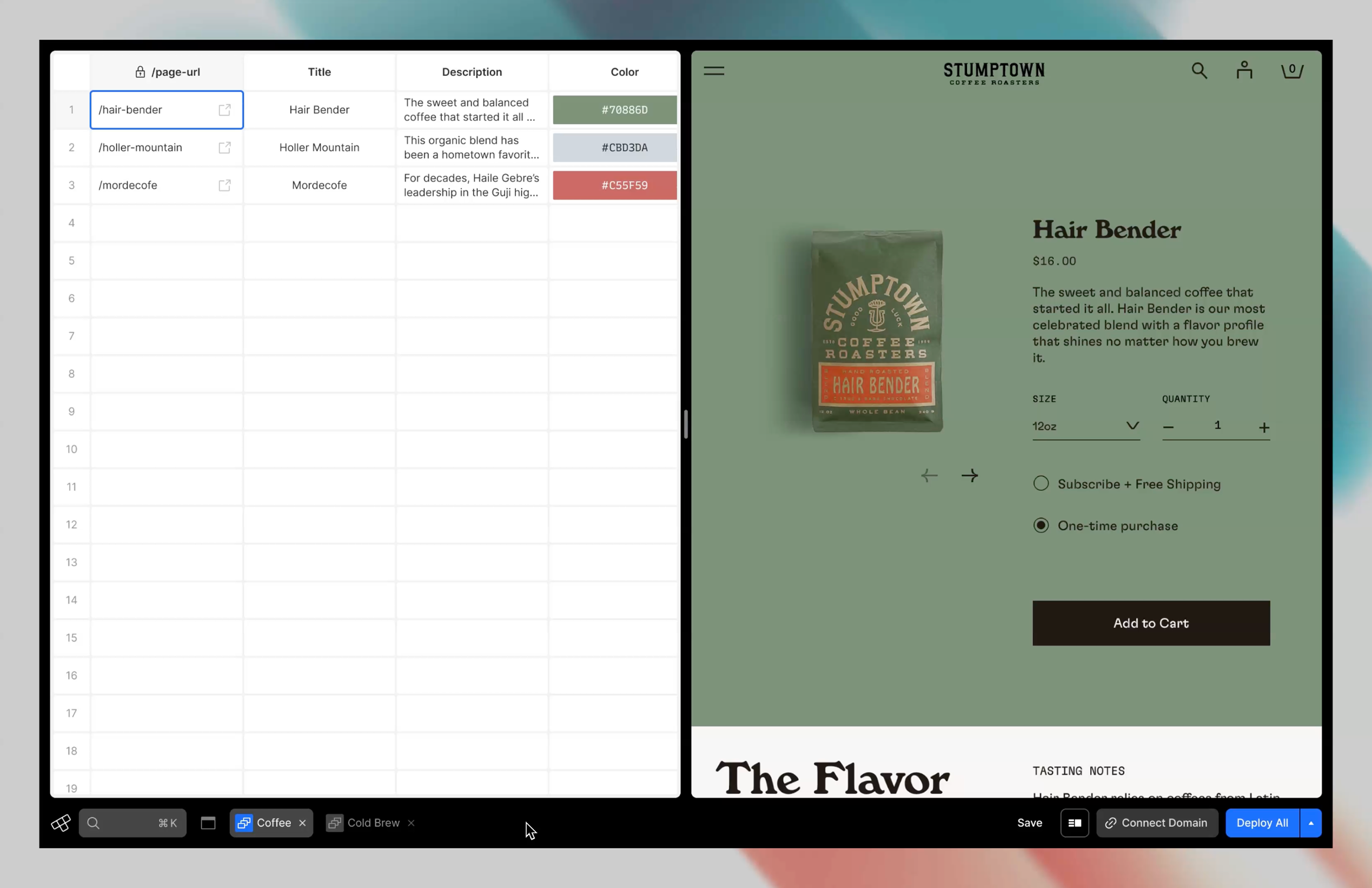This screenshot has width=1372, height=888.
Task: Click the TASTING NOTES label
Action: (x=1078, y=770)
